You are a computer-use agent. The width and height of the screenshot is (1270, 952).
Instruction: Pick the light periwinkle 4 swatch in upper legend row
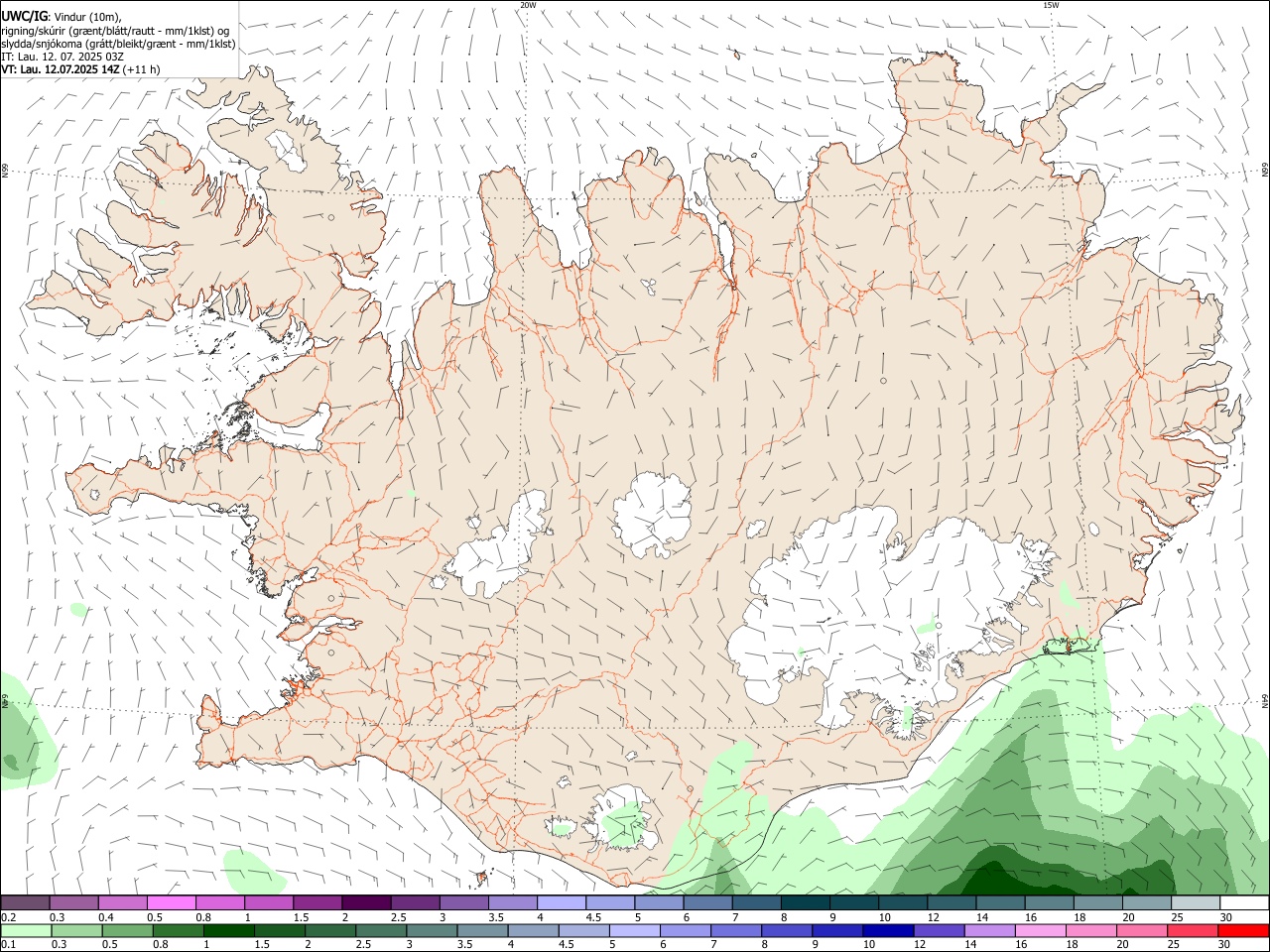click(562, 903)
